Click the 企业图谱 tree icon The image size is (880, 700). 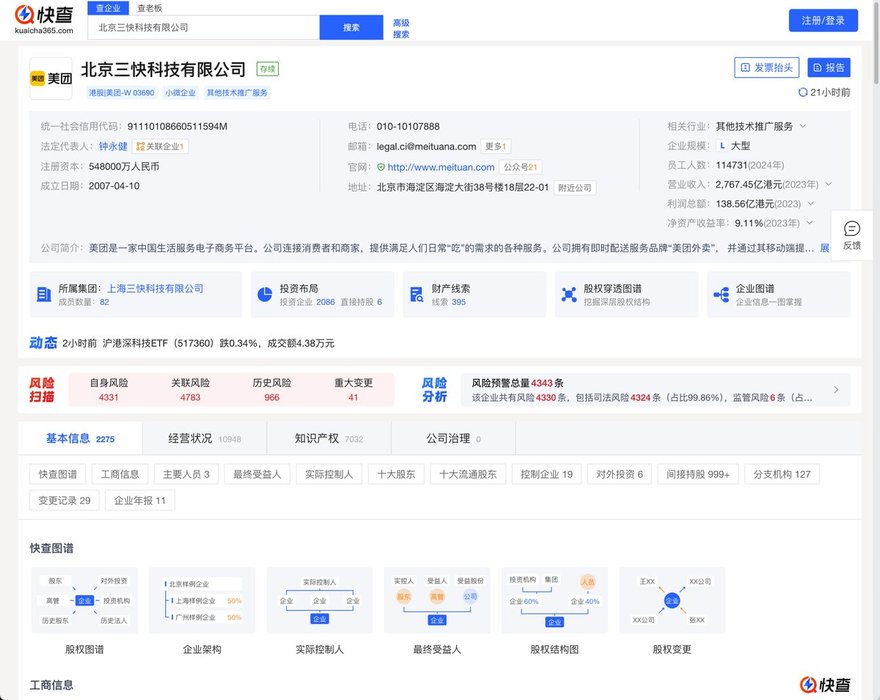point(721,294)
